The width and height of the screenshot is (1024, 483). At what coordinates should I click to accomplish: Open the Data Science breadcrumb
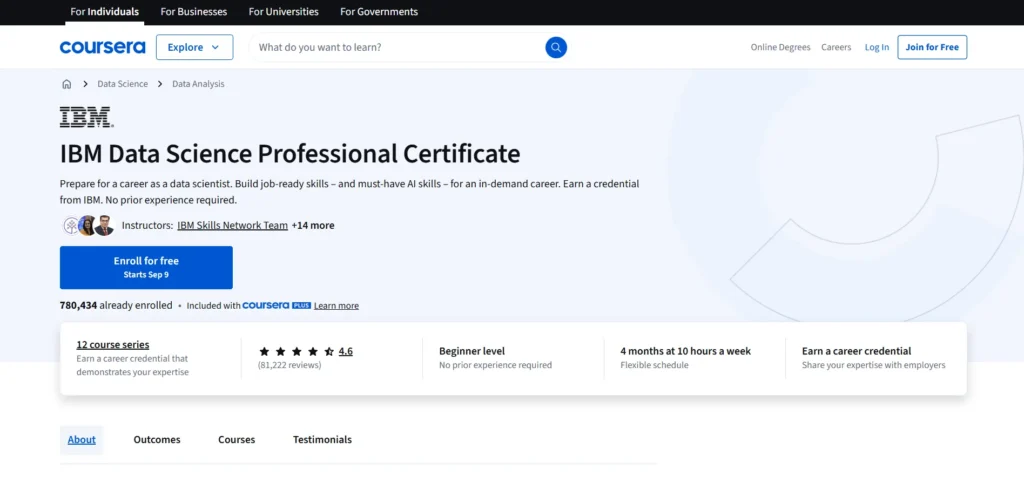point(122,84)
